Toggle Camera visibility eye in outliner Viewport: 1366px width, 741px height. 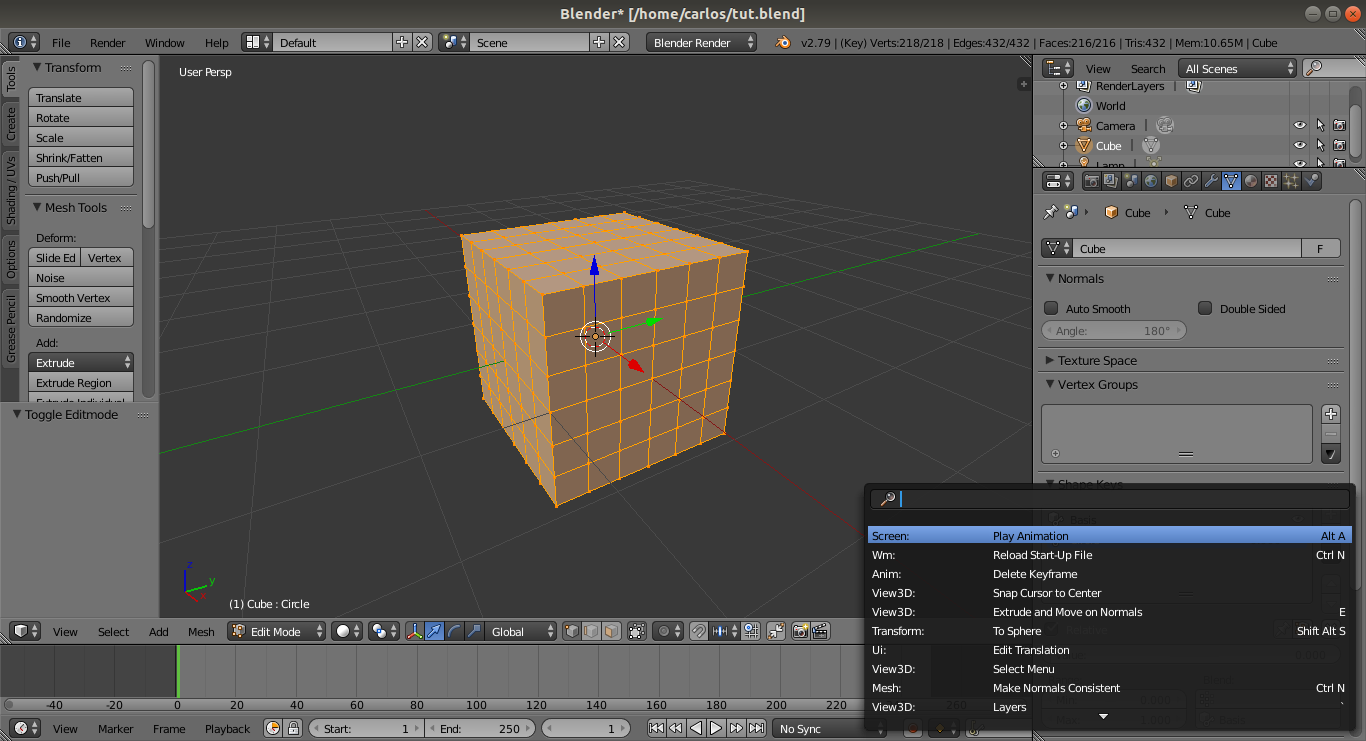(x=1300, y=125)
